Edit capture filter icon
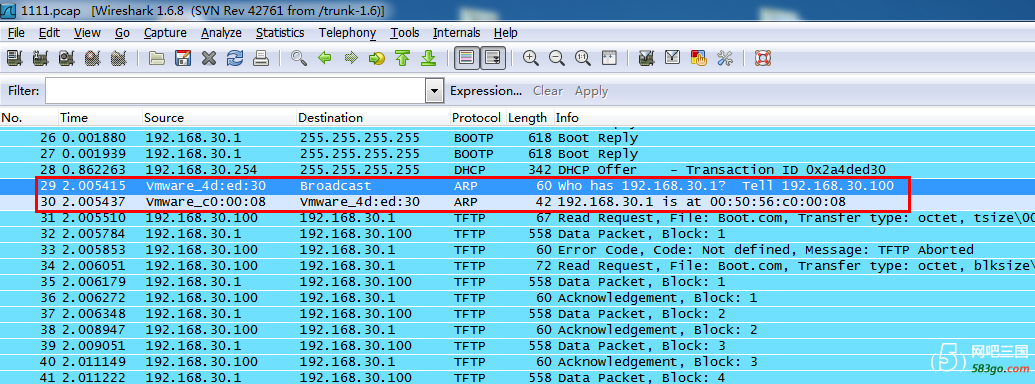 [647, 58]
